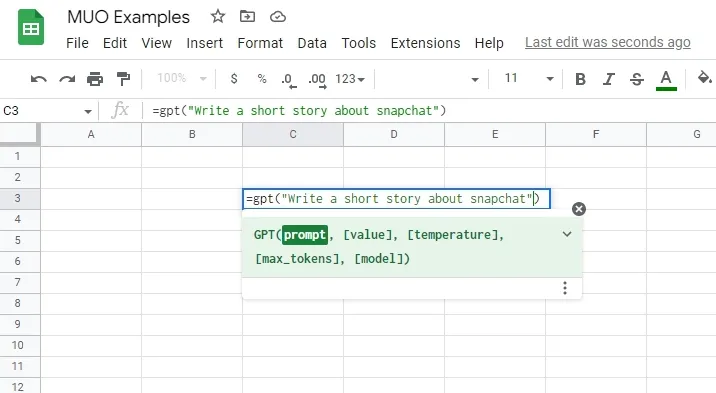The height and width of the screenshot is (393, 716).
Task: Open the 'Last edit was seconds ago' link
Action: coord(607,42)
